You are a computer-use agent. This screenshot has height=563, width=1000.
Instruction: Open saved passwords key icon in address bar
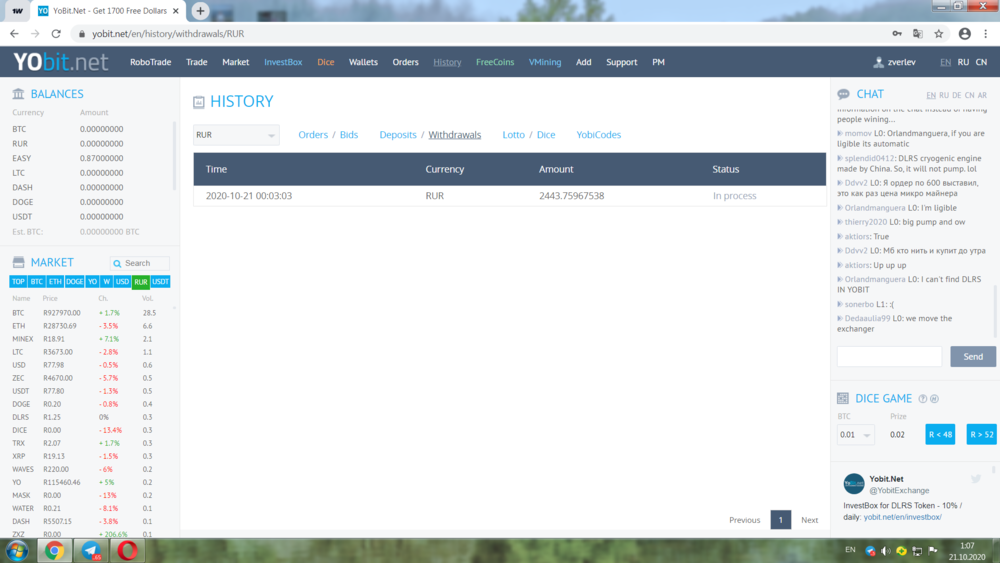point(897,34)
